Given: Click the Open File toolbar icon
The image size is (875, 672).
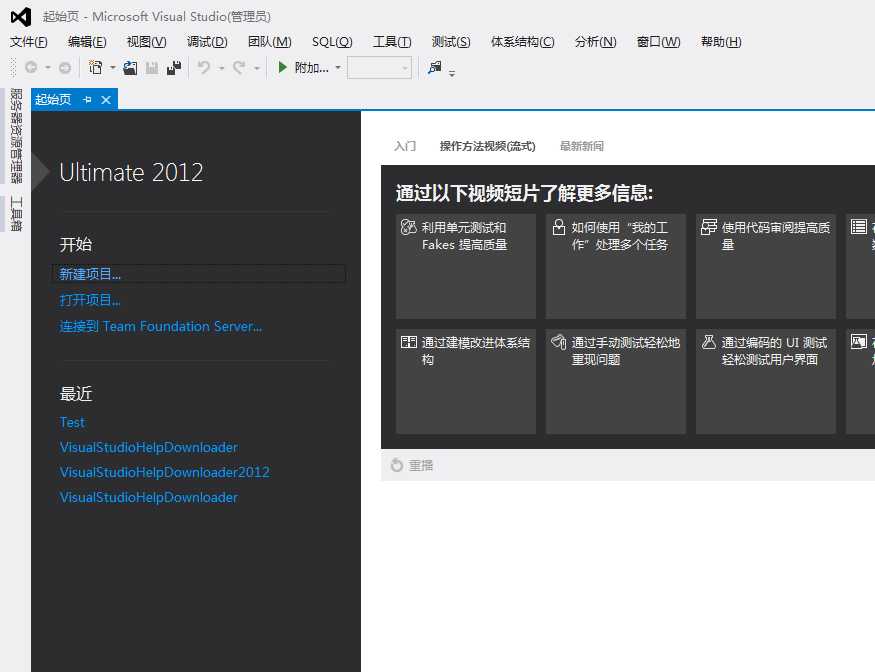Looking at the screenshot, I should click(130, 68).
